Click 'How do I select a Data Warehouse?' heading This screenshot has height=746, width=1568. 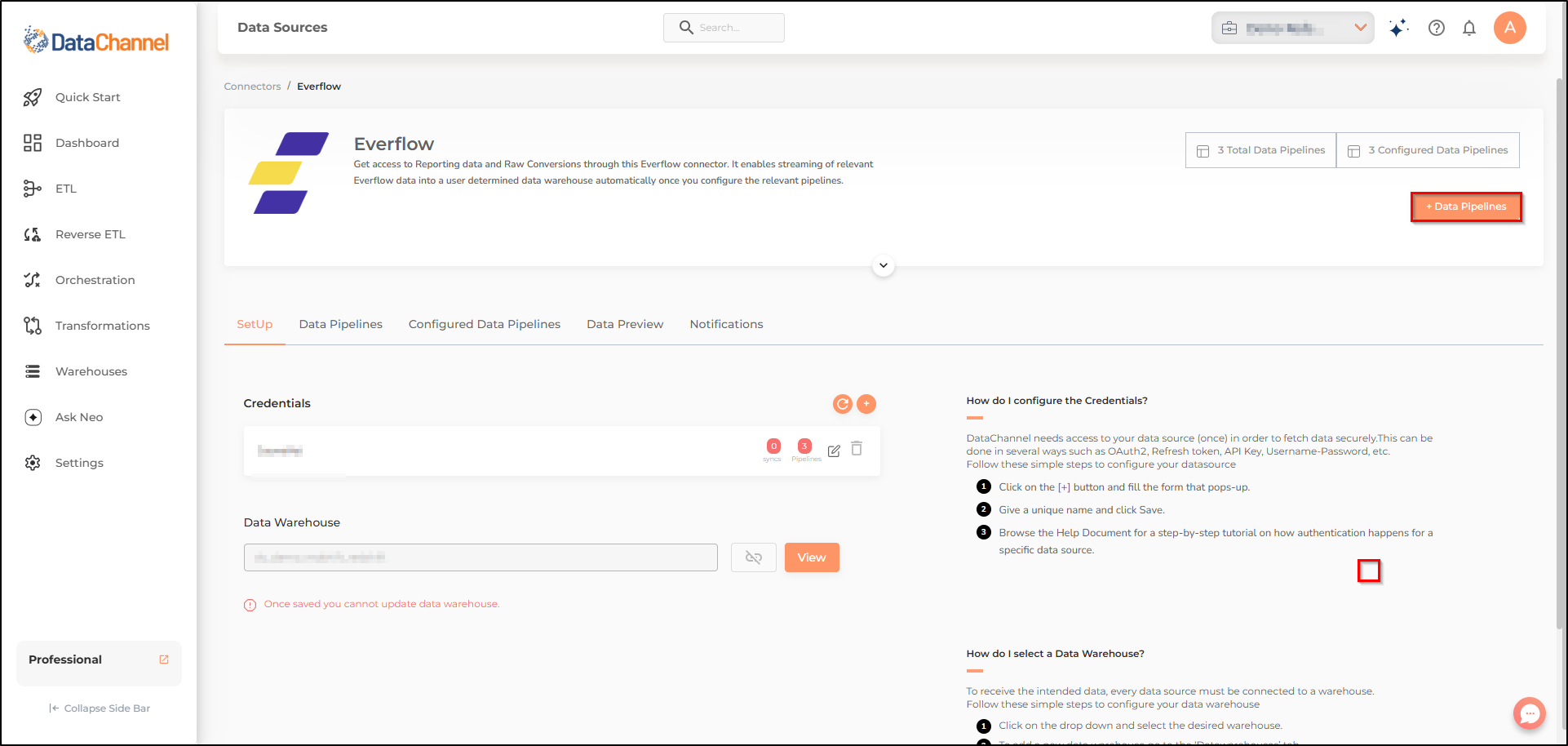coord(1055,654)
